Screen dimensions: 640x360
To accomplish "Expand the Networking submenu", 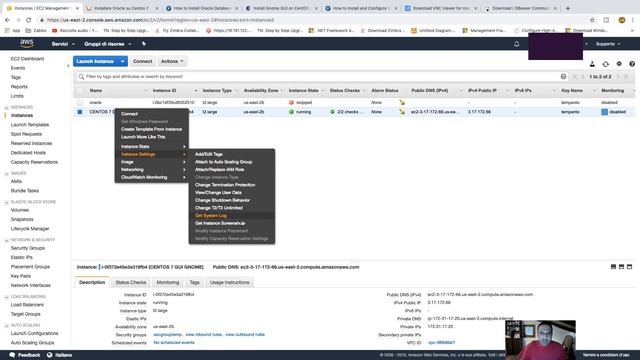I will (152, 169).
